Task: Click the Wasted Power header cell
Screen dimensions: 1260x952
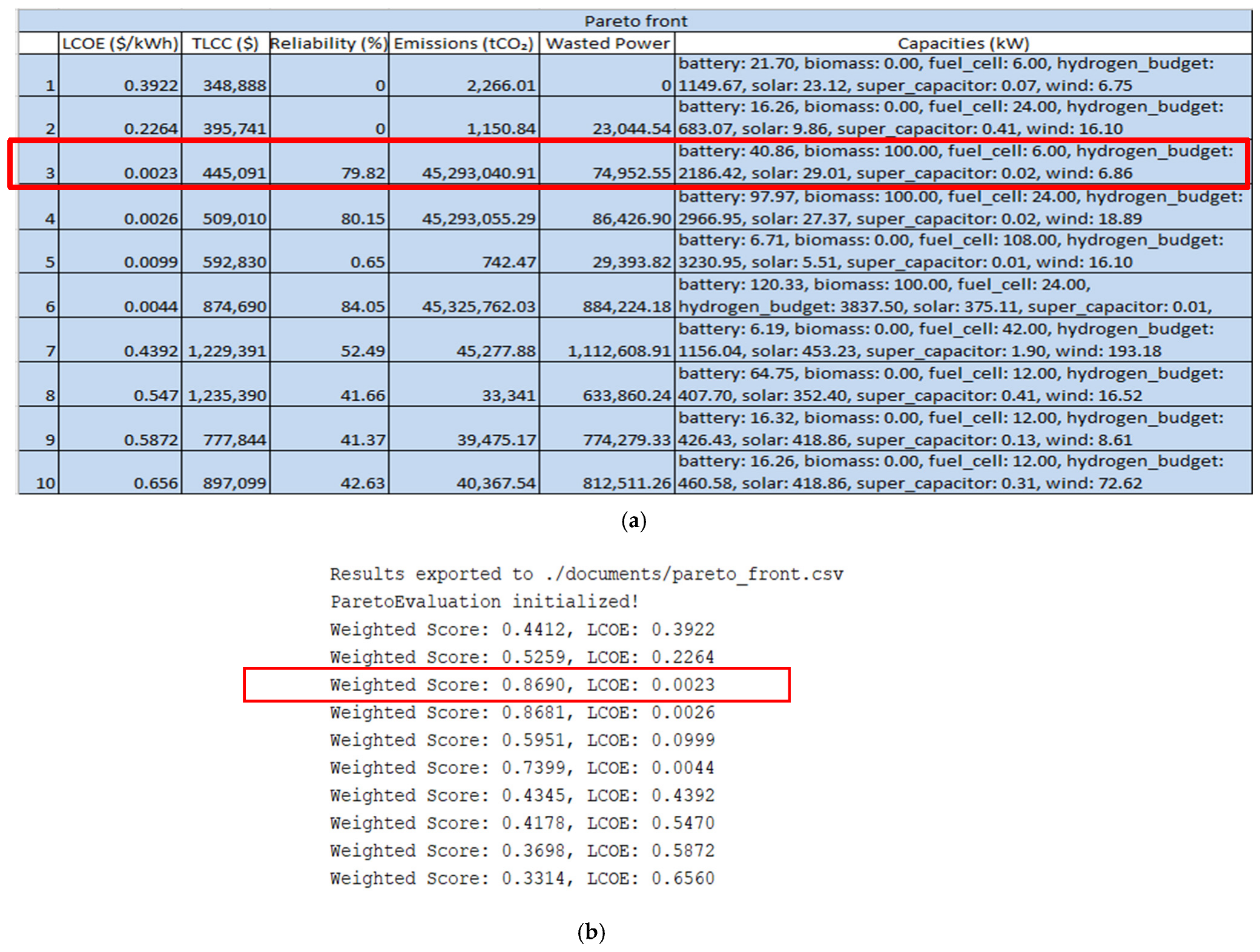Action: [x=607, y=44]
